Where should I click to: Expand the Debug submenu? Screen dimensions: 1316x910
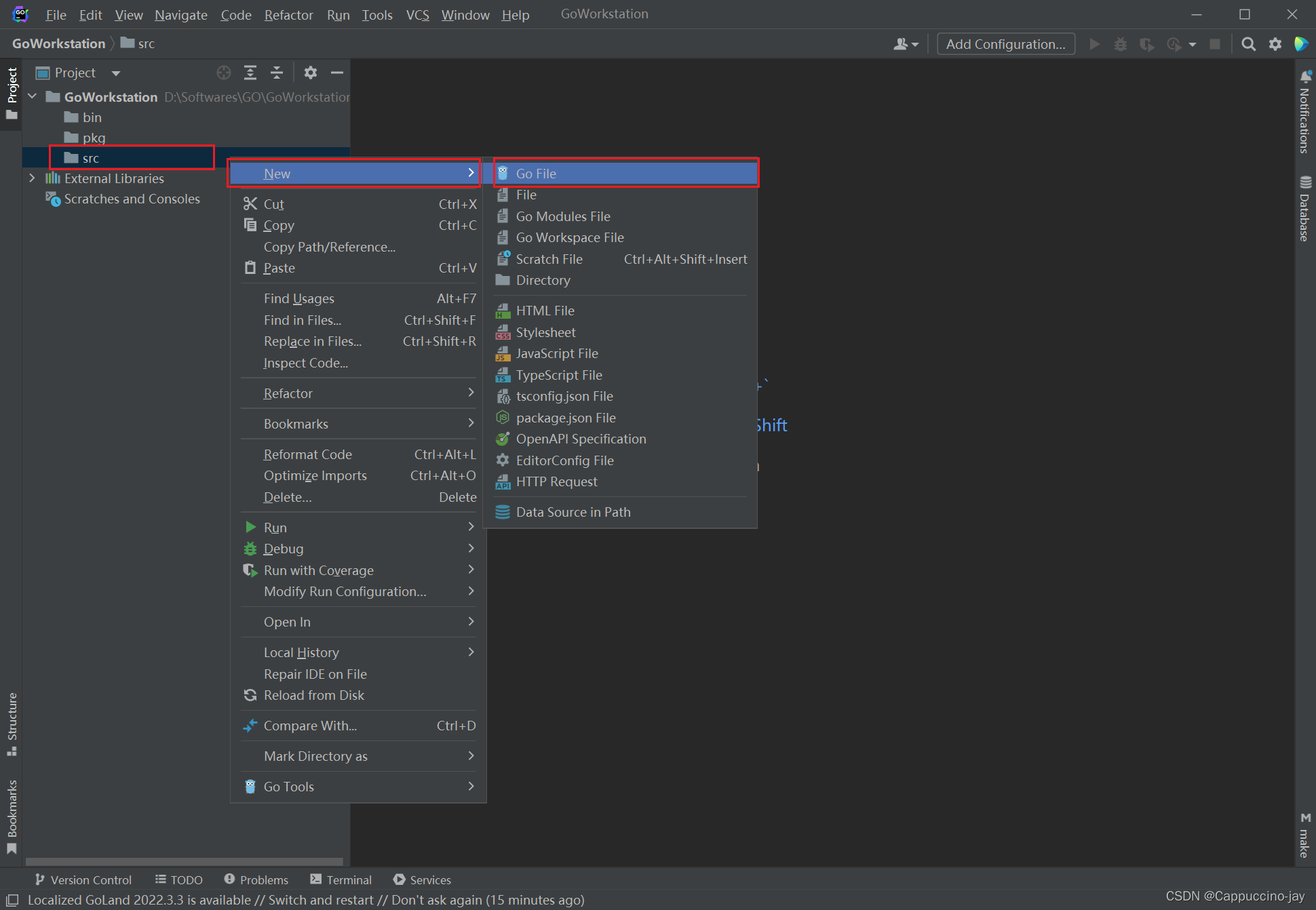359,549
